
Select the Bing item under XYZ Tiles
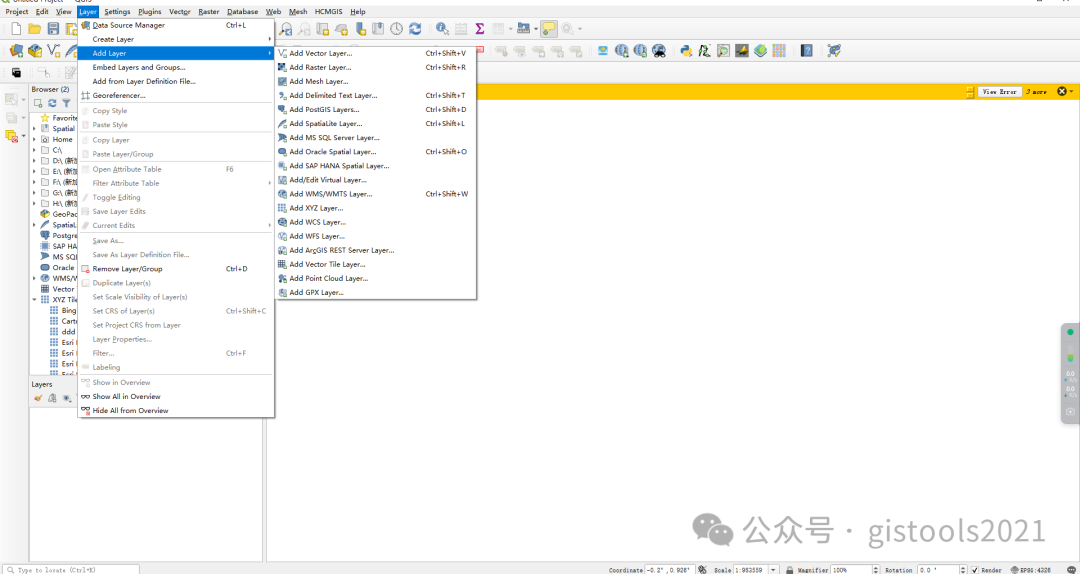point(63,311)
